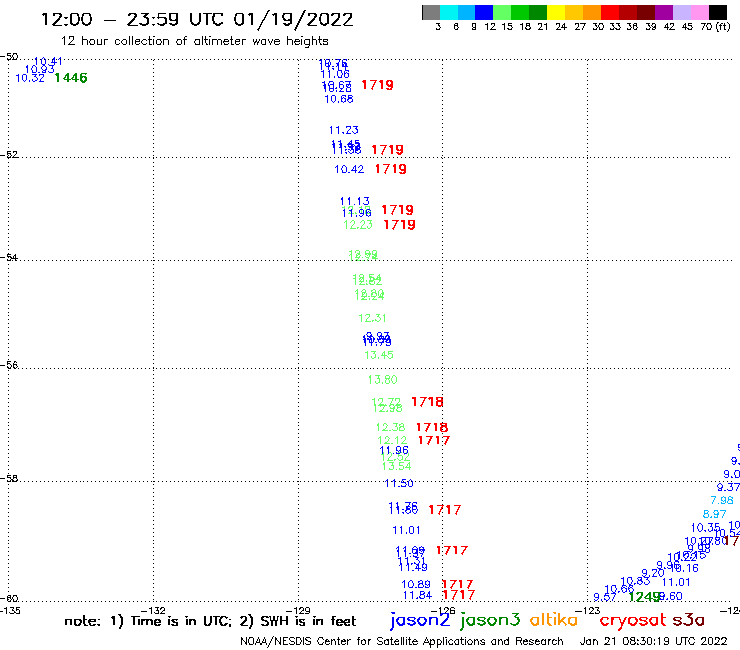
Task: Select the 1719 timestamp beside 12.23
Action: click(x=400, y=225)
